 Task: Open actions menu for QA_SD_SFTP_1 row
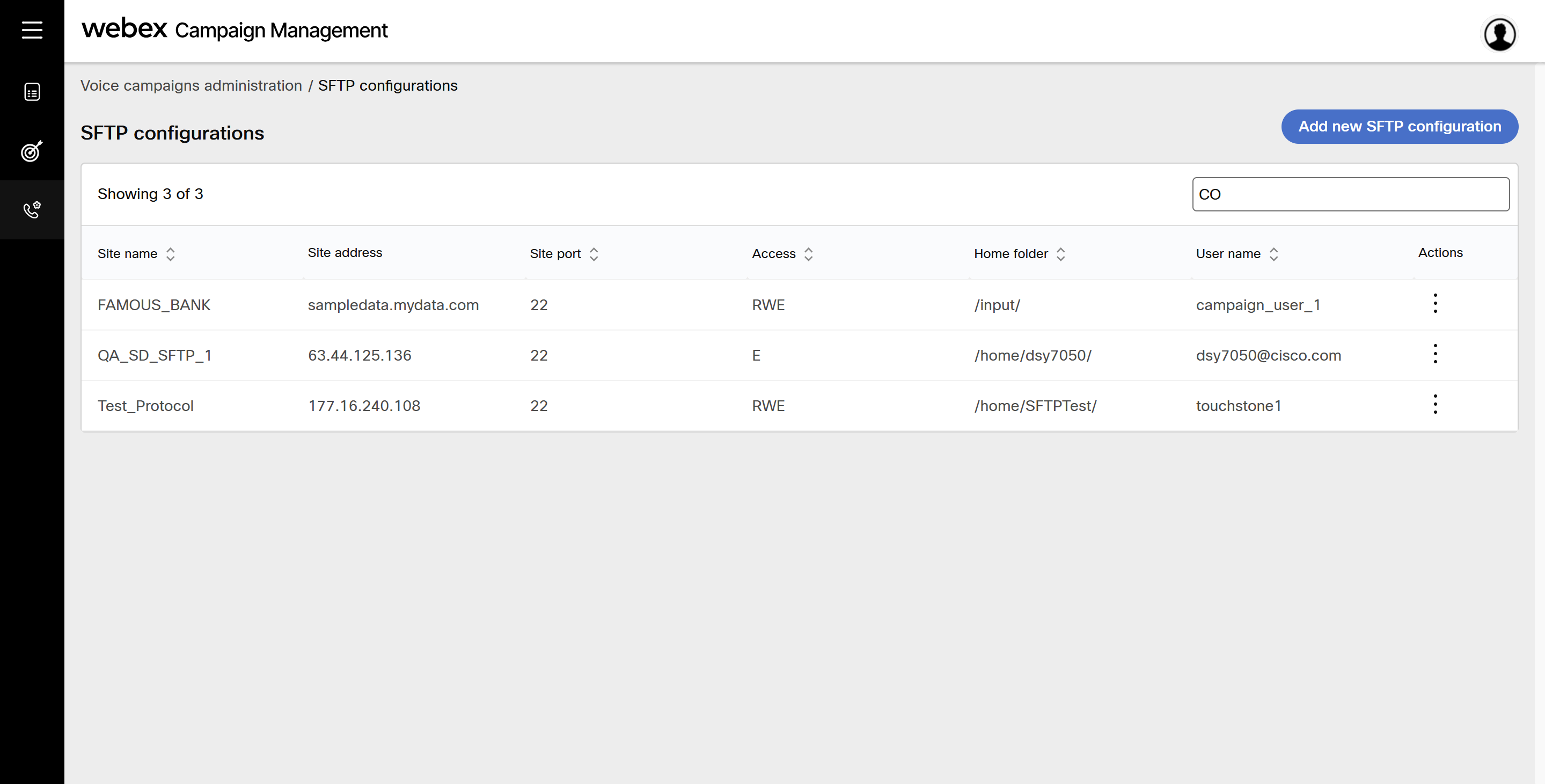1434,354
